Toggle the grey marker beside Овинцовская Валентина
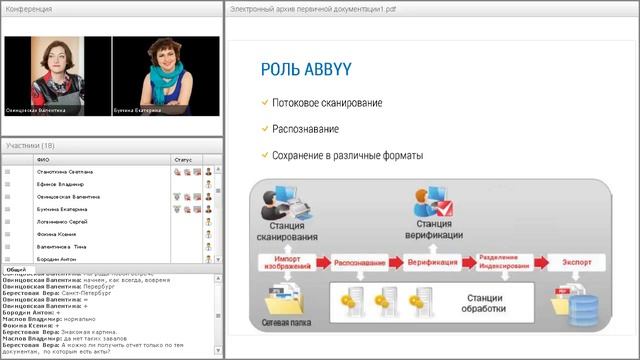This screenshot has height=360, width=640. coord(7,197)
